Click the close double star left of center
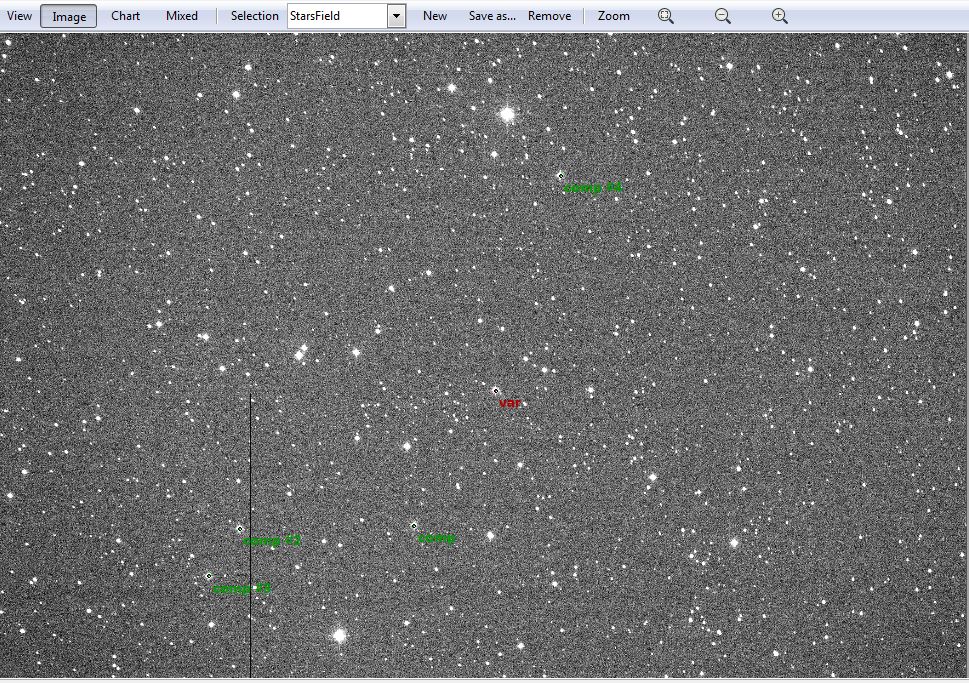The width and height of the screenshot is (969, 683). pyautogui.click(x=299, y=353)
